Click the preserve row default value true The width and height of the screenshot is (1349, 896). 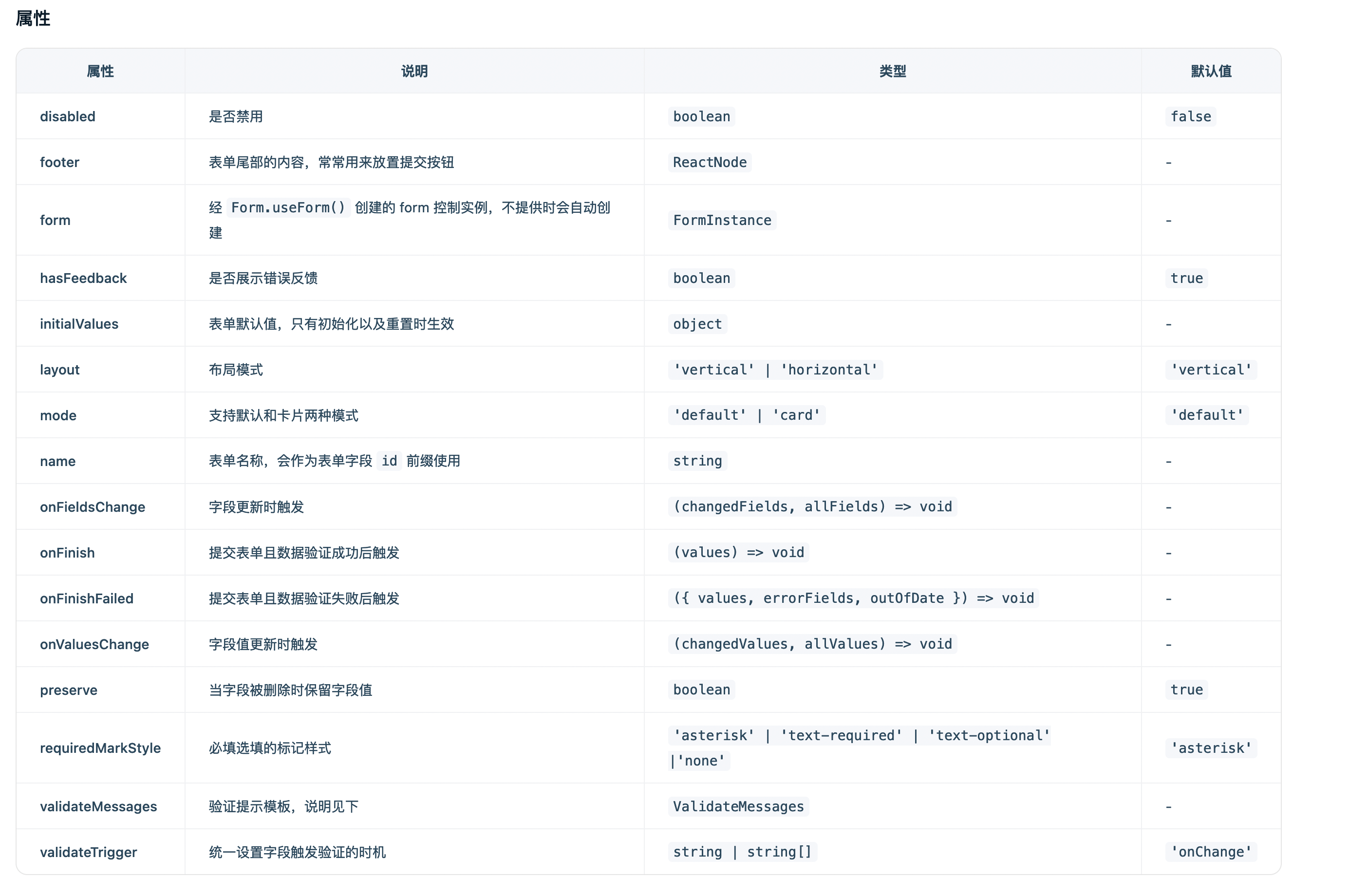(1186, 690)
